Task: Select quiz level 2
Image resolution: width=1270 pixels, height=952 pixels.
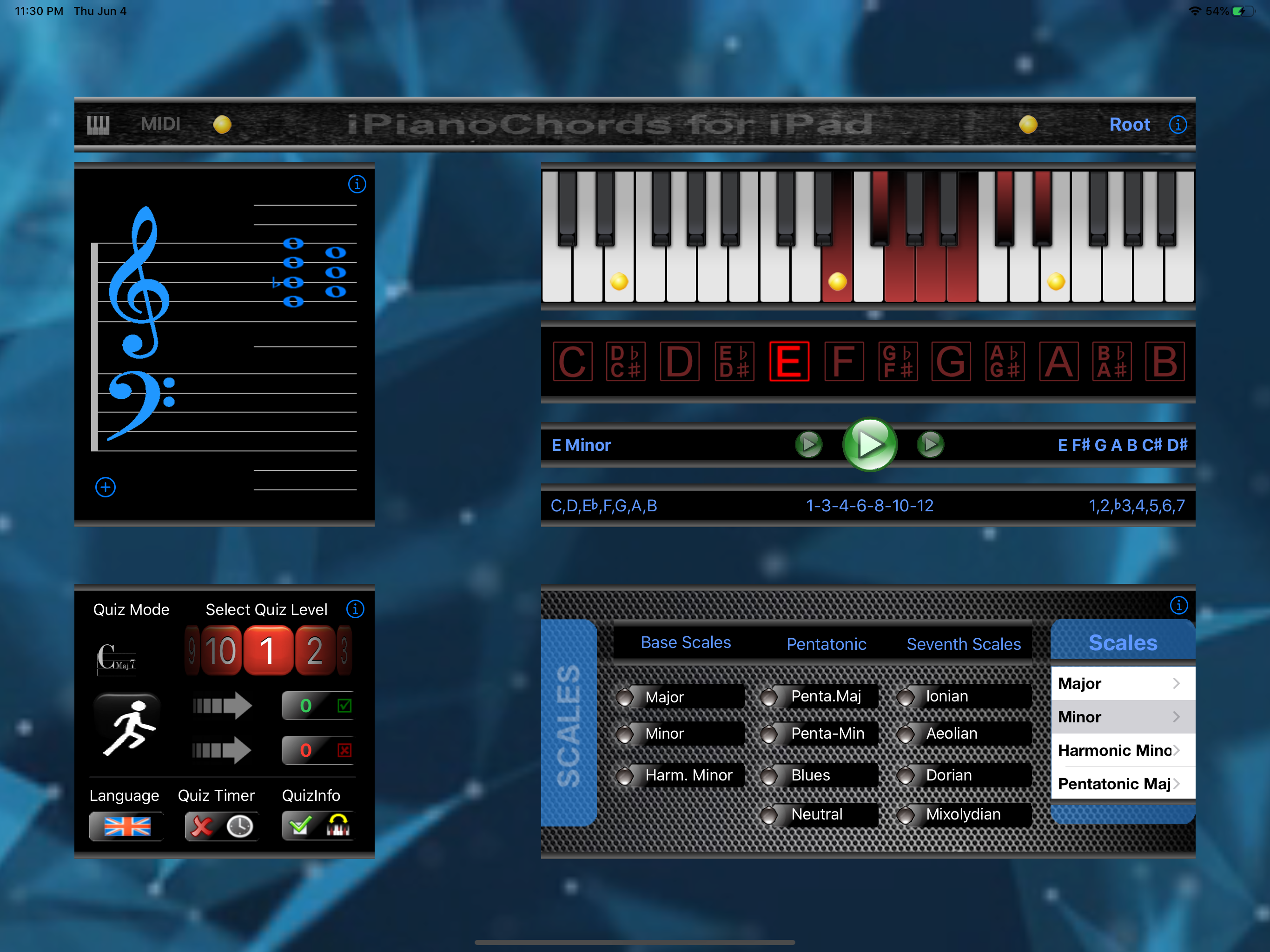Action: click(x=315, y=651)
